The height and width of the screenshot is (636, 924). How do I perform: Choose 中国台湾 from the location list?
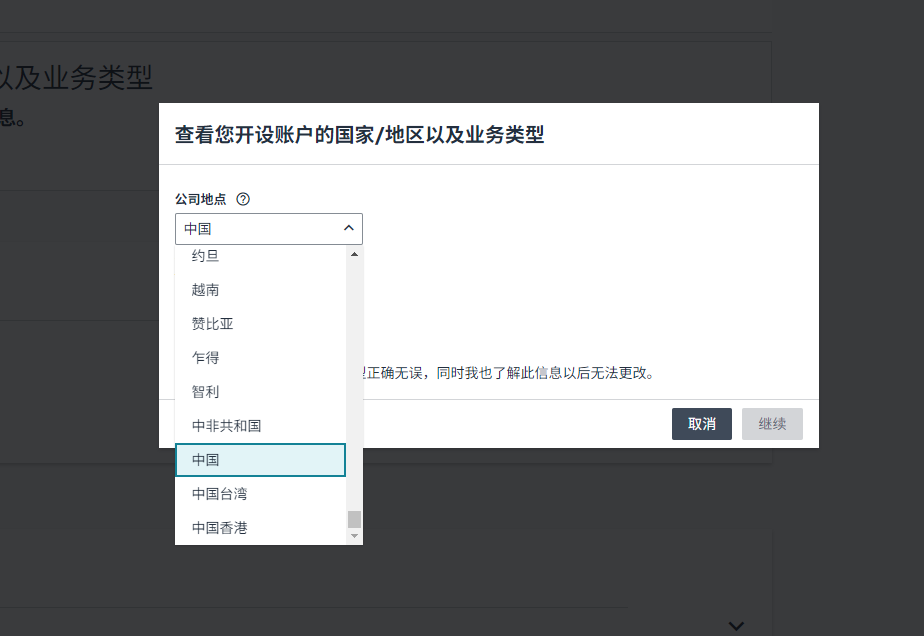coord(219,494)
